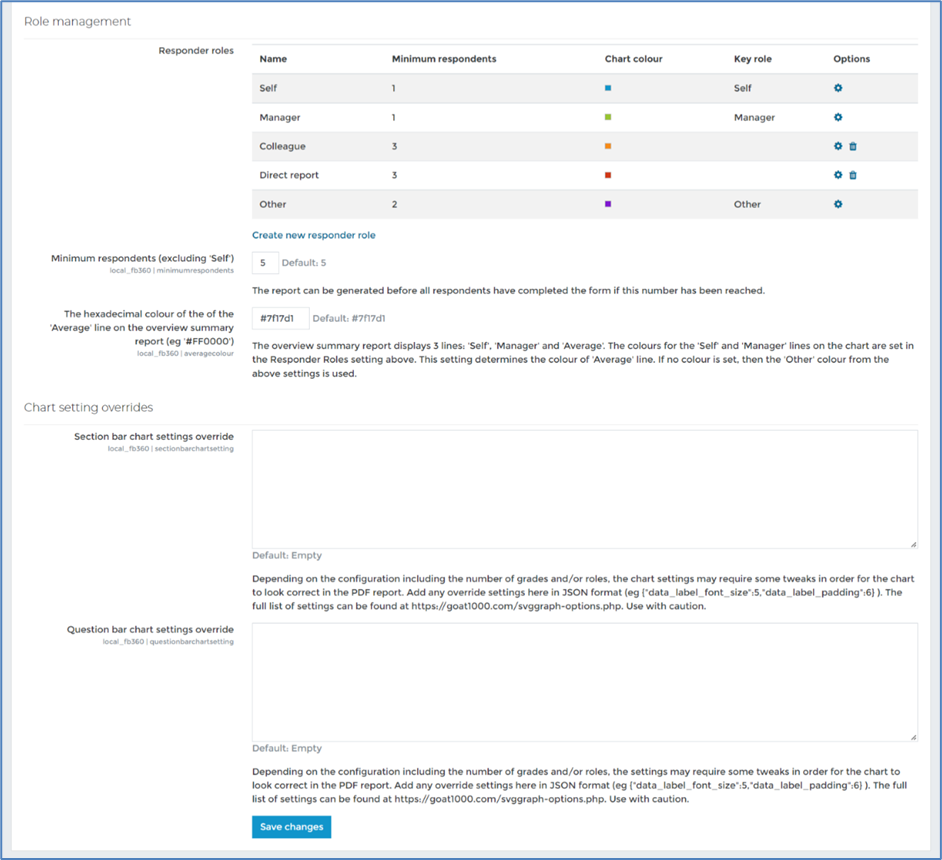The width and height of the screenshot is (942, 860).
Task: Select the Self name cell
Action: point(268,88)
